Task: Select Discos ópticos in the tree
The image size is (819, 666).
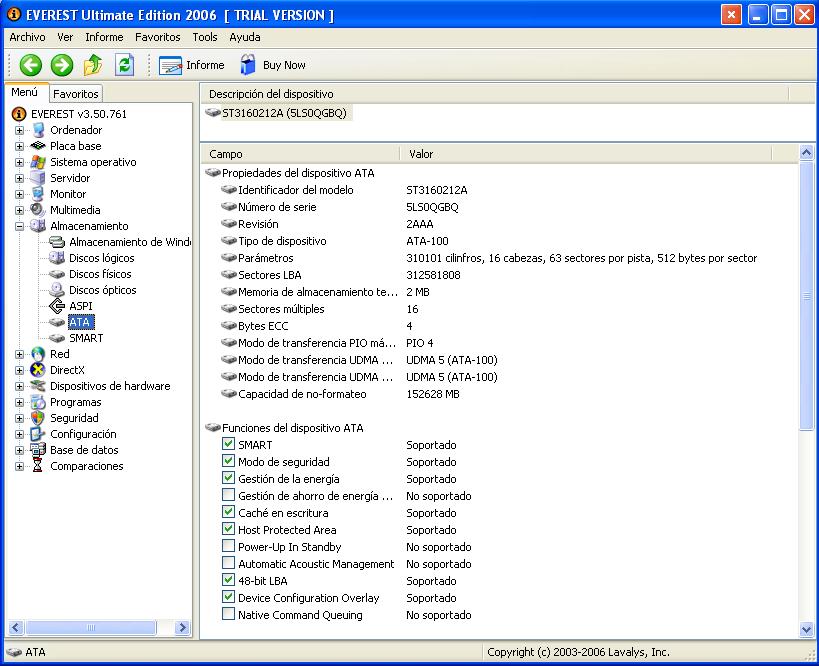Action: [102, 290]
